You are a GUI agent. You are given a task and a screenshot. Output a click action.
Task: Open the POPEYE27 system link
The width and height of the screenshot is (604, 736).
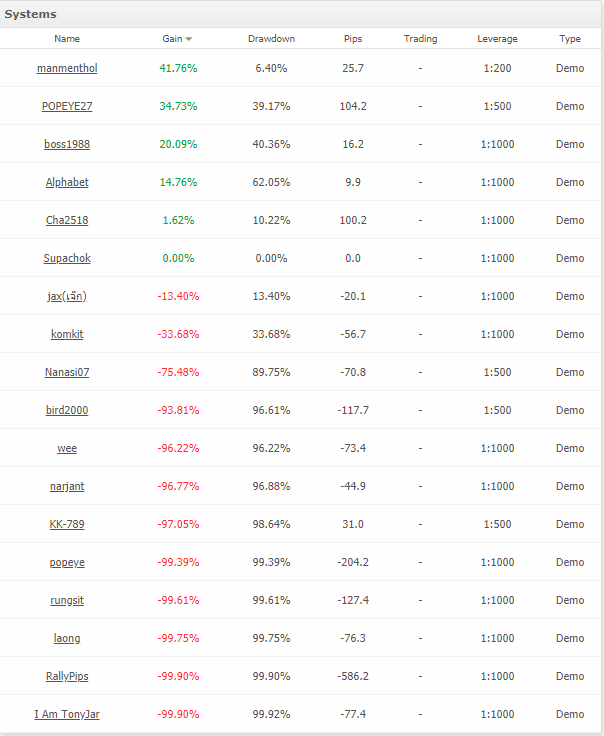click(67, 106)
